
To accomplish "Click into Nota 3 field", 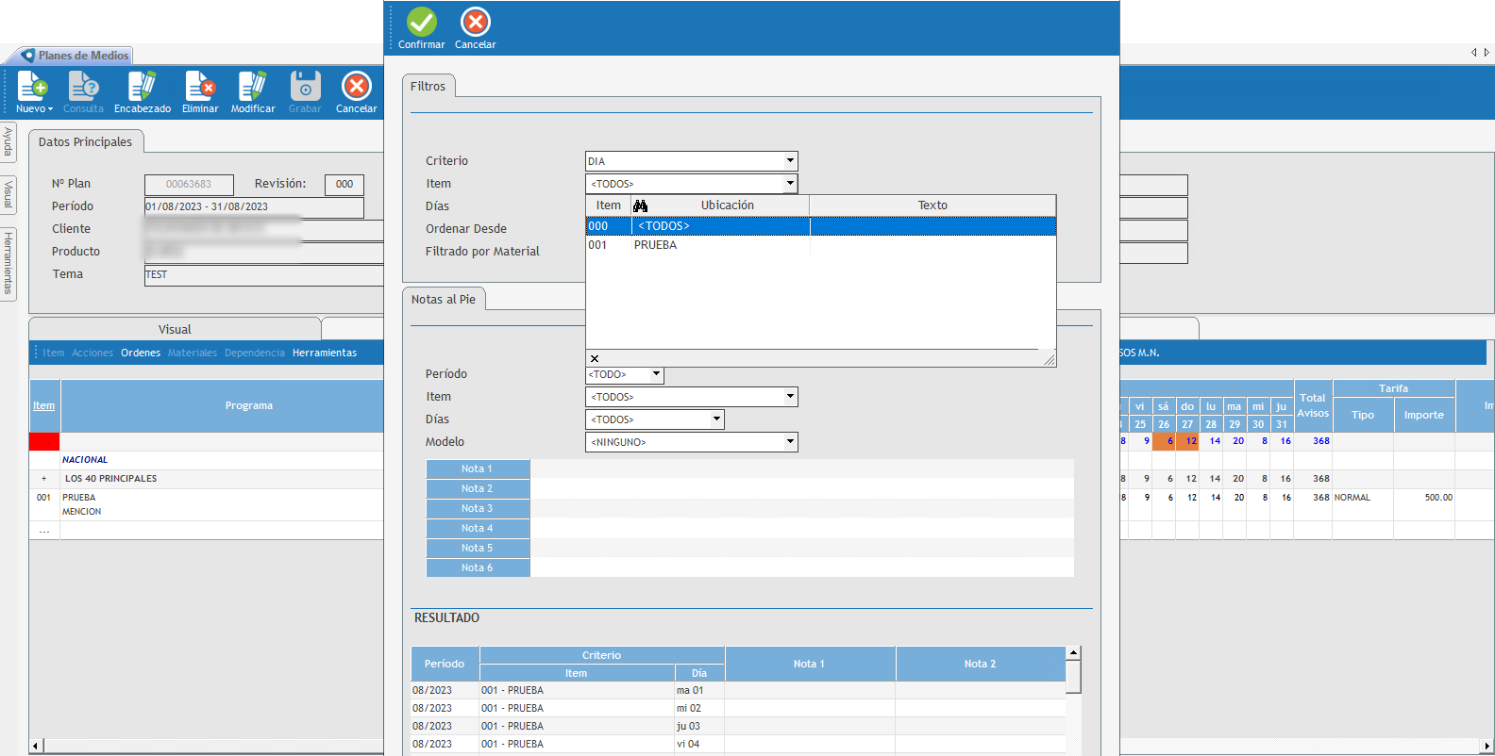I will point(801,509).
